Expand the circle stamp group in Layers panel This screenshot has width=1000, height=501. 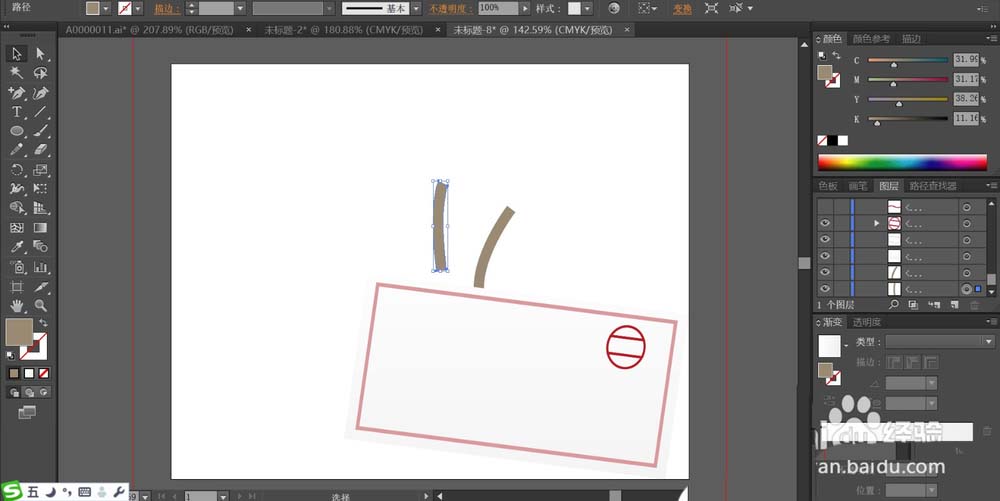click(x=876, y=223)
